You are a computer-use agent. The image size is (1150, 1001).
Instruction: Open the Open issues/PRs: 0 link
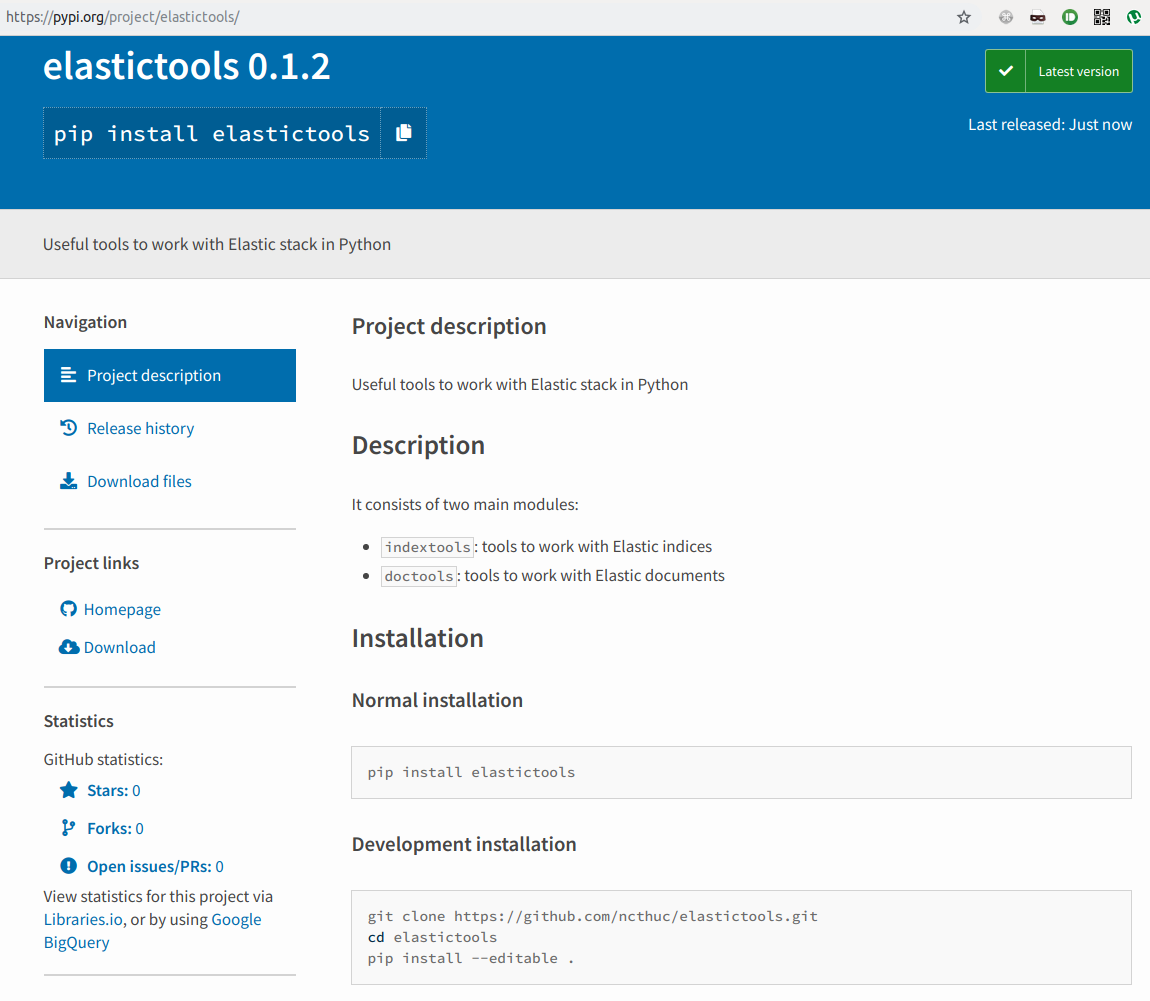[x=155, y=867]
